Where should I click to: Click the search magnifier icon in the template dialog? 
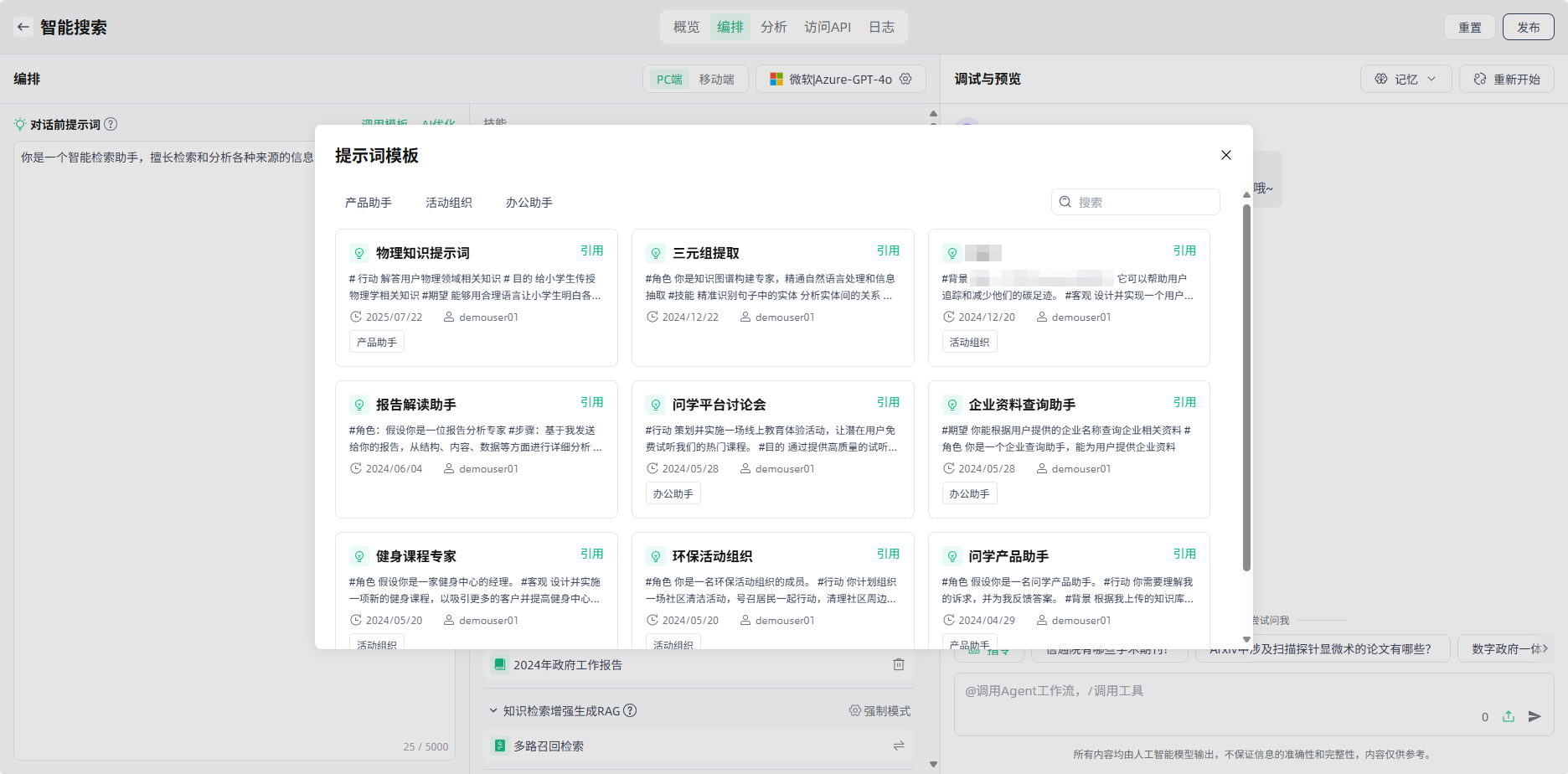click(1065, 202)
